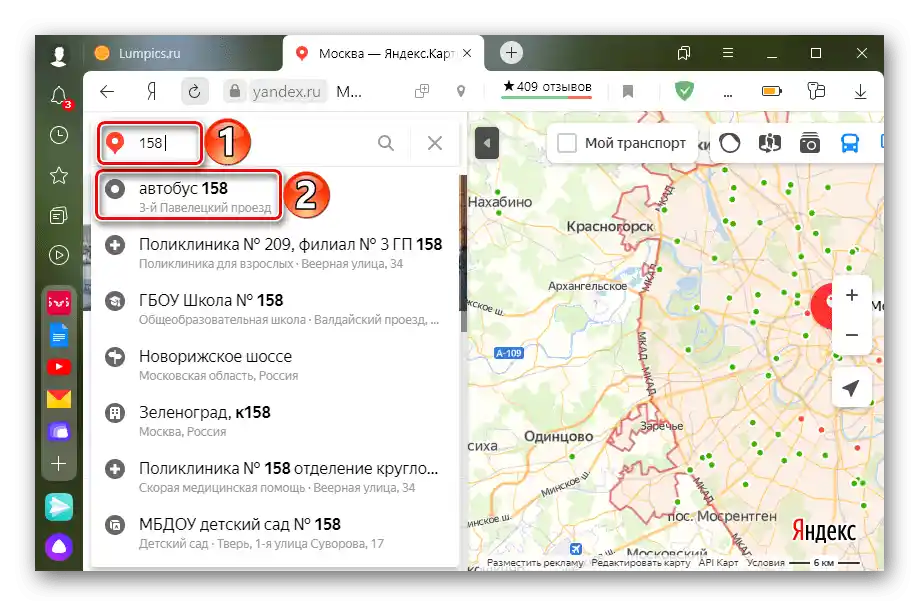Open the history clock icon in sidebar
The image size is (919, 606).
59,135
